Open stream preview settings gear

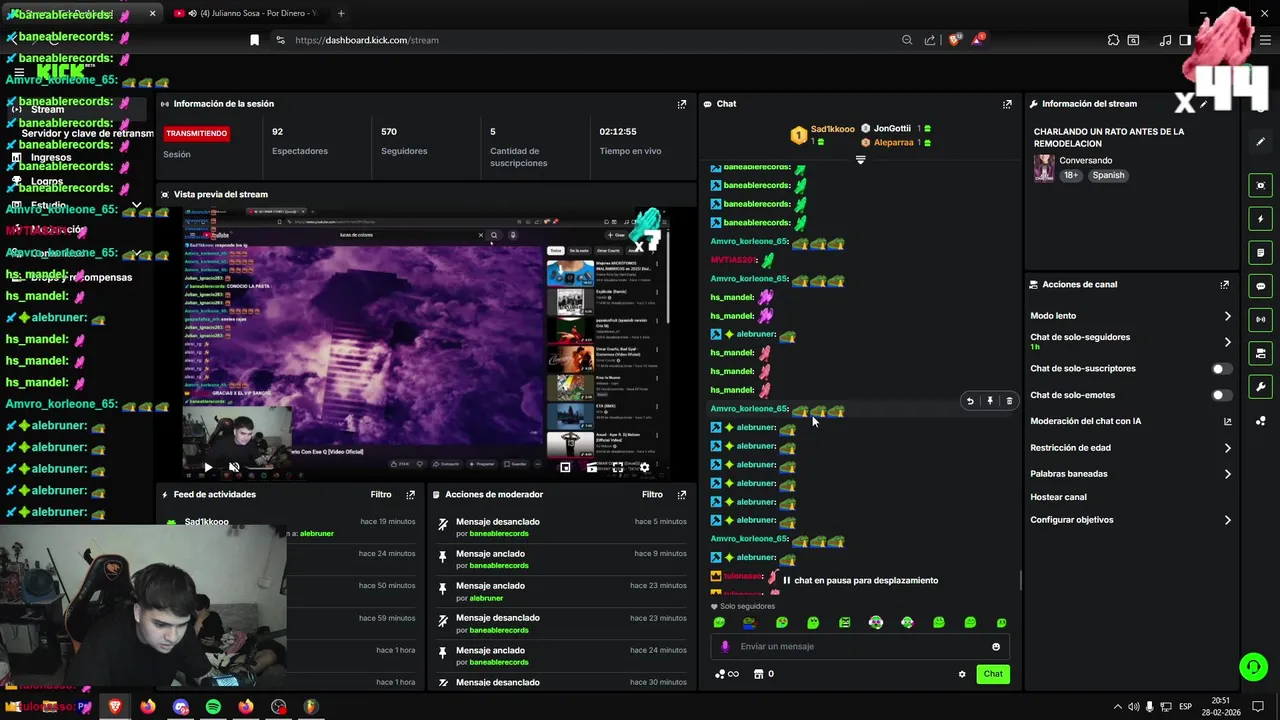pos(644,467)
